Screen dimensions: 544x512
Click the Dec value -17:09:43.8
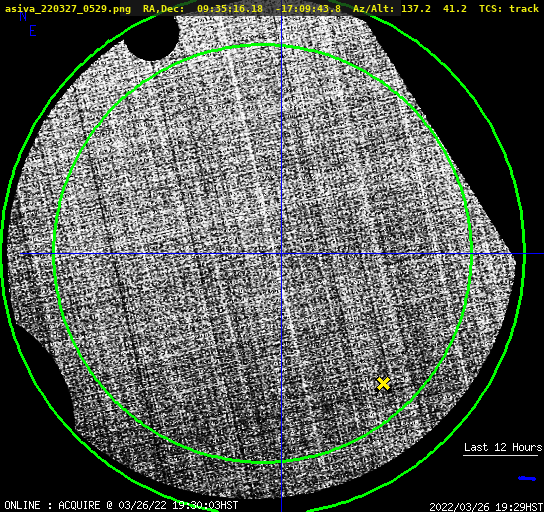[308, 9]
